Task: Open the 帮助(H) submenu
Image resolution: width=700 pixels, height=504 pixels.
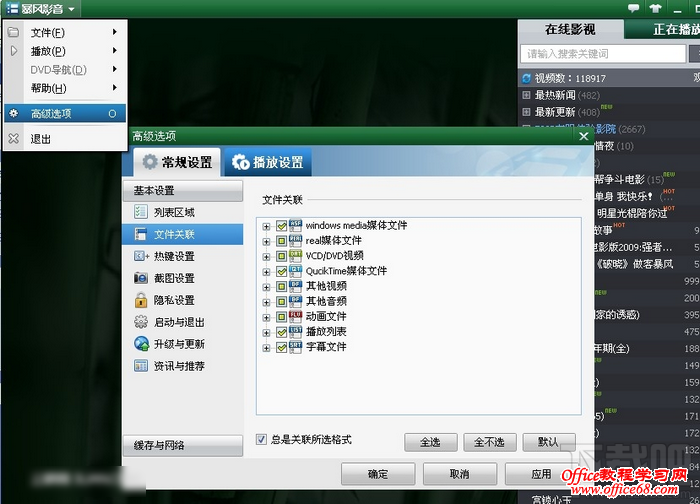Action: (x=65, y=87)
